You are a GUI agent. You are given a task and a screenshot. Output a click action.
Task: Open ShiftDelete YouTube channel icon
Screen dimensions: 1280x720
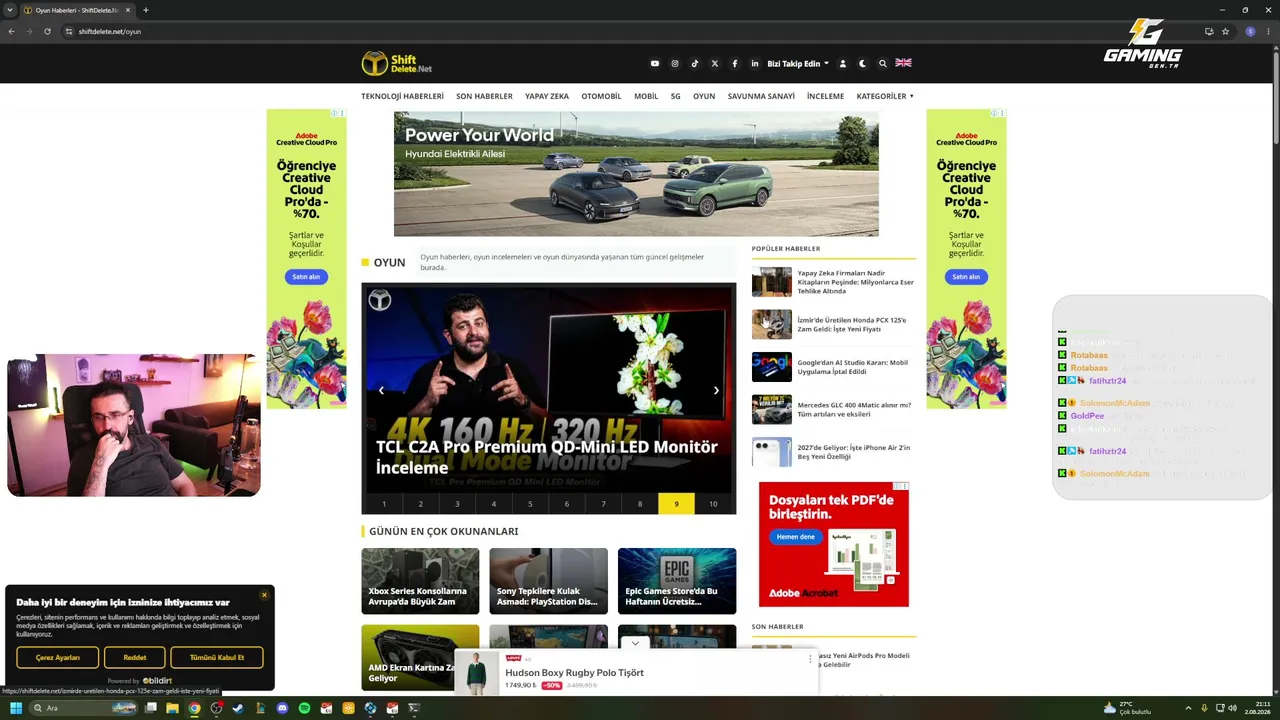655,63
